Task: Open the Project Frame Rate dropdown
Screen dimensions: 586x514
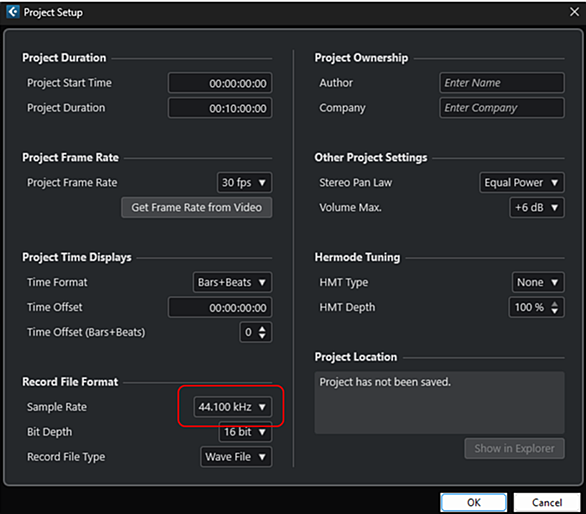Action: pyautogui.click(x=244, y=182)
